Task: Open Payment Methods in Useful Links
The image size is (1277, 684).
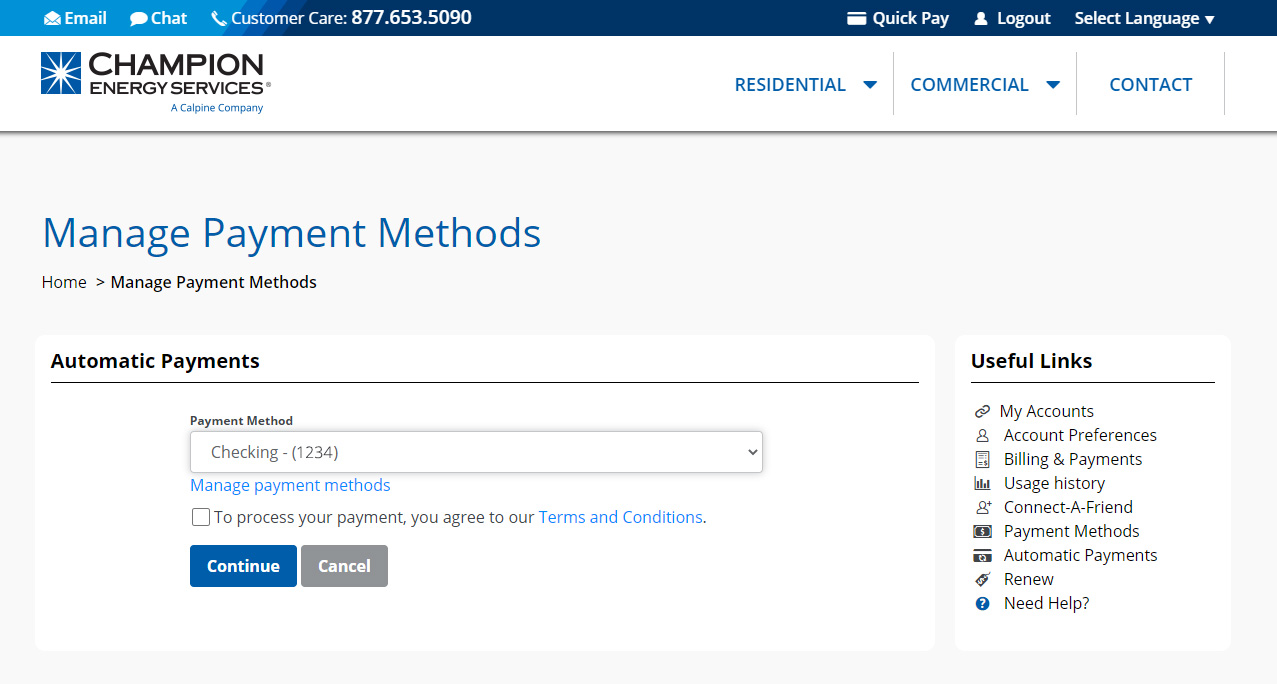Action: pyautogui.click(x=1071, y=531)
